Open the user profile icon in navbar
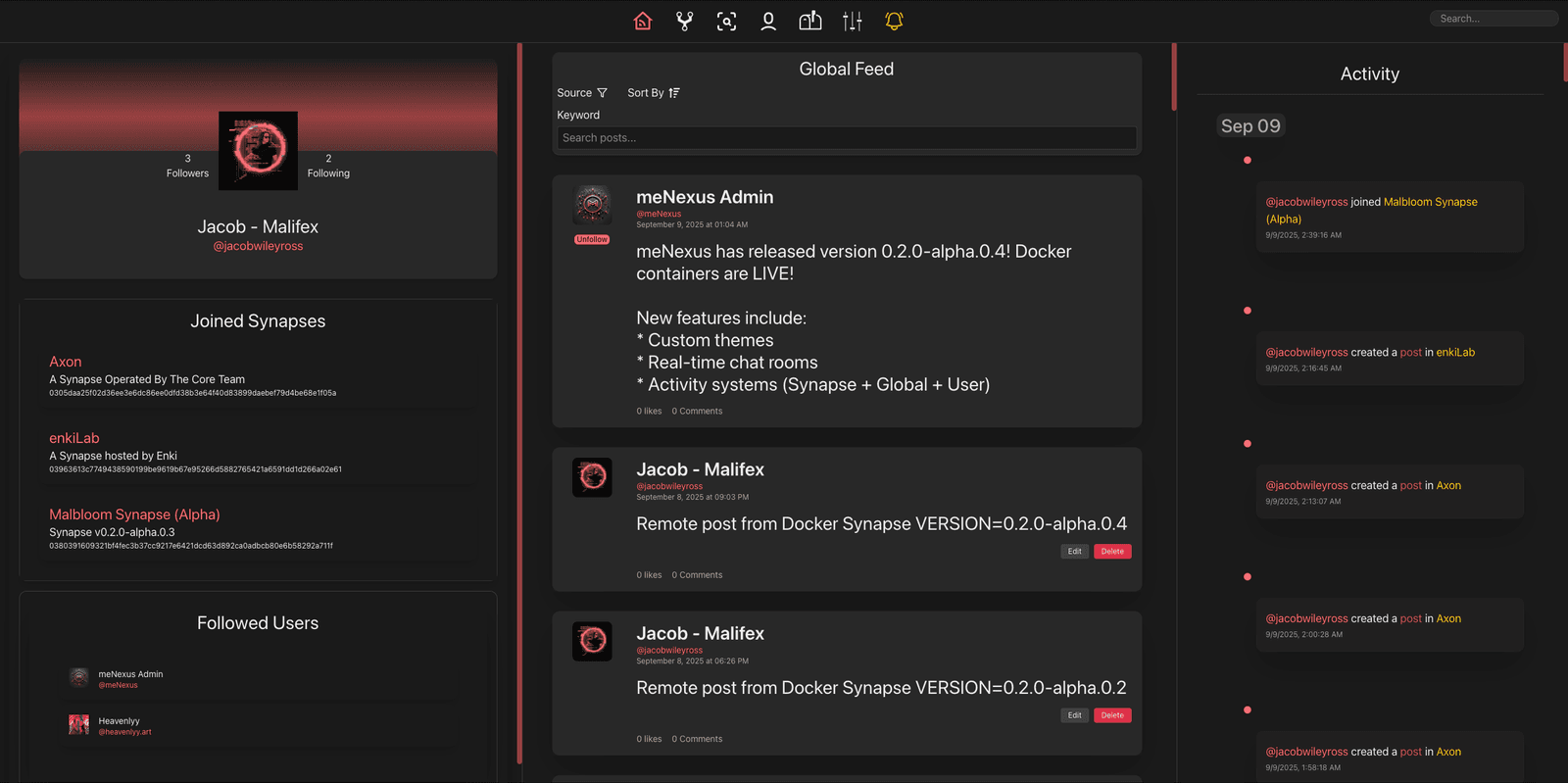Viewport: 1568px width, 783px height. click(x=768, y=21)
